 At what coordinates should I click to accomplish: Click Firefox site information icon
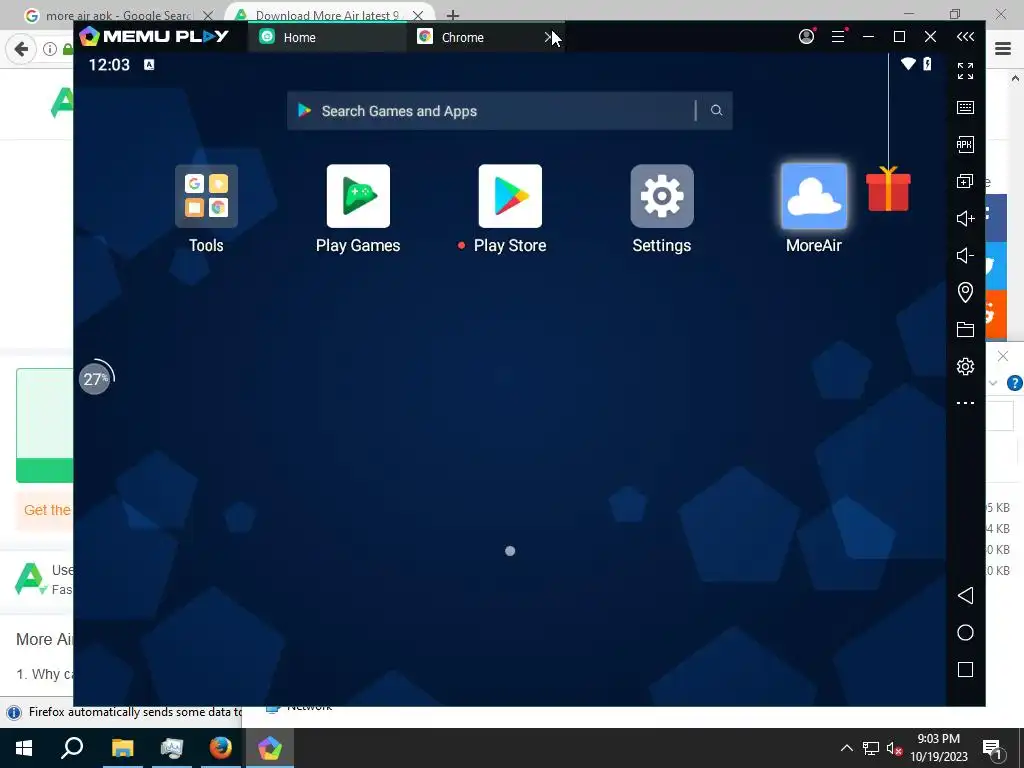coord(50,49)
